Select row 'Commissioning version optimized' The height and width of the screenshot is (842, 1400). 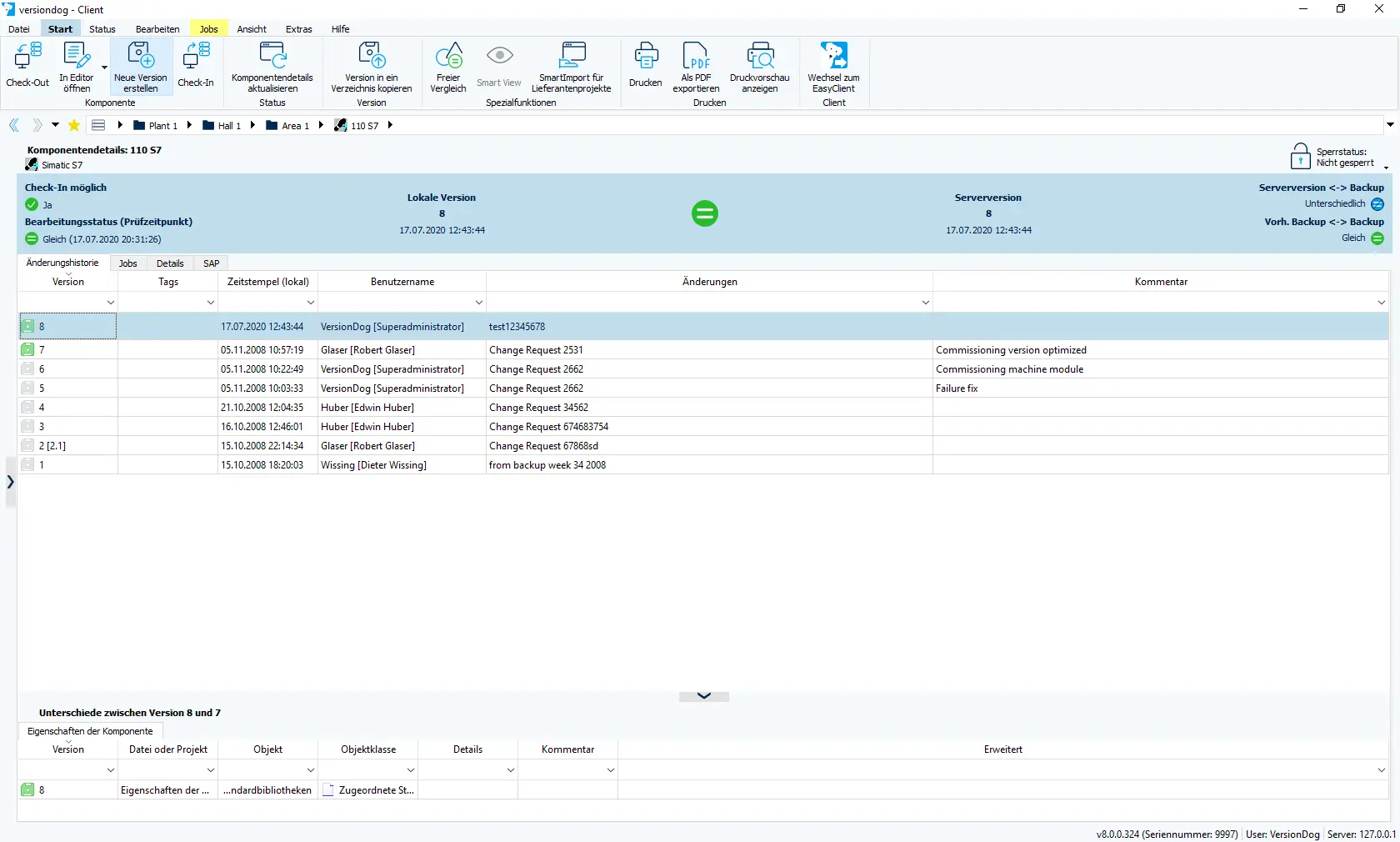coord(704,349)
